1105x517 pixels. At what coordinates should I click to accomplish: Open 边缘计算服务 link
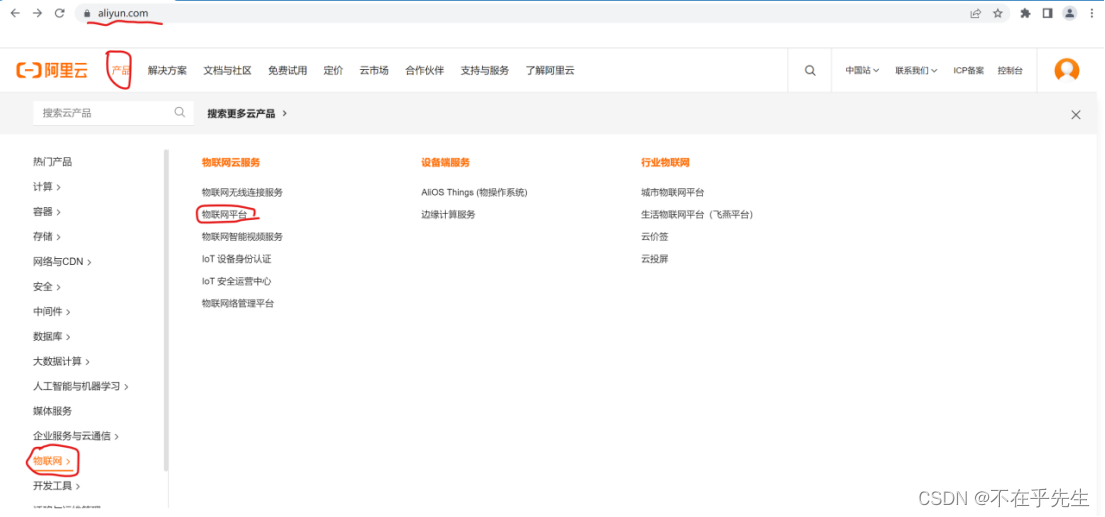pyautogui.click(x=448, y=214)
